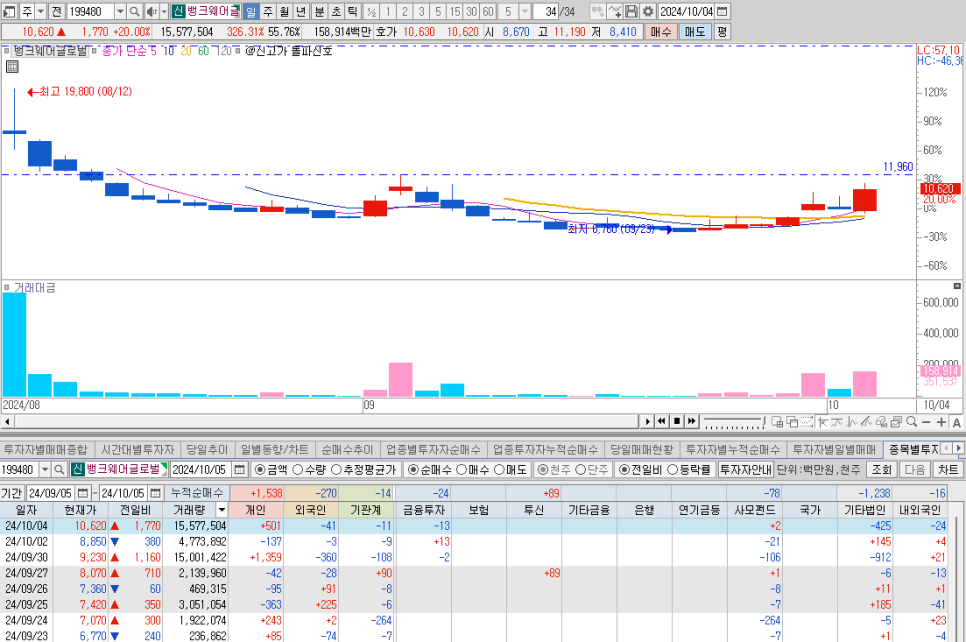
Task: Switch to the 당일추이 tab
Action: point(207,450)
